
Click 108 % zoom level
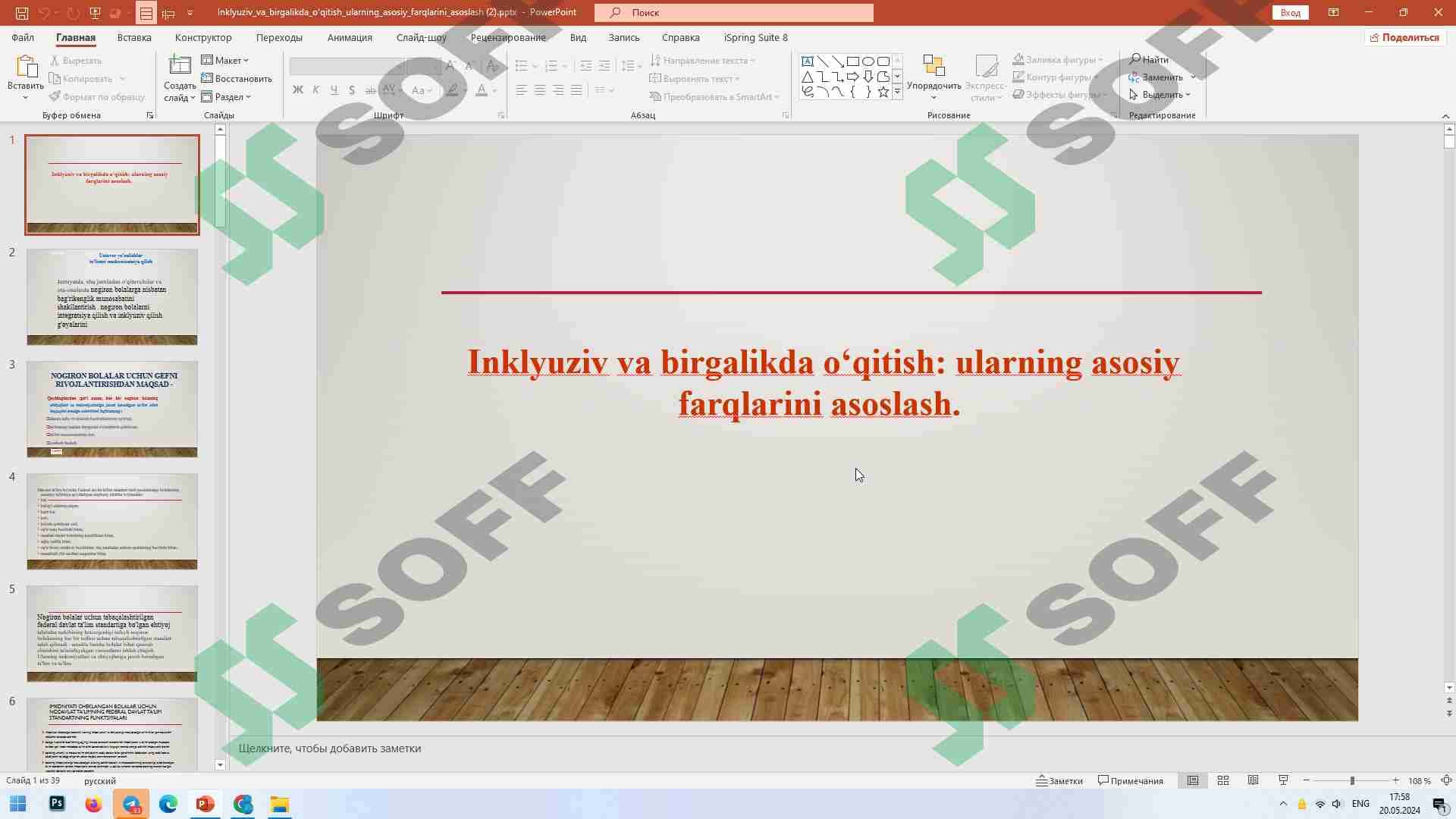(x=1419, y=780)
